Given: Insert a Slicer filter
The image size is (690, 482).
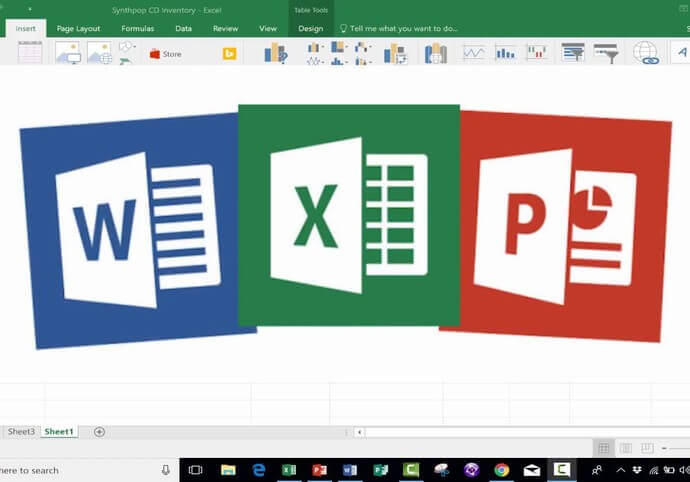Looking at the screenshot, I should click(x=573, y=52).
